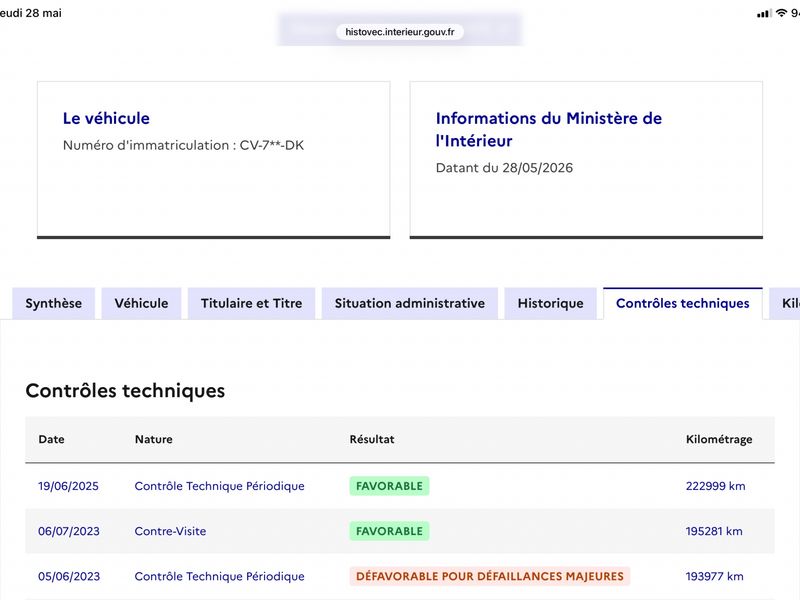Image resolution: width=800 pixels, height=600 pixels.
Task: Tap the cellular signal bars icon
Action: tap(764, 13)
